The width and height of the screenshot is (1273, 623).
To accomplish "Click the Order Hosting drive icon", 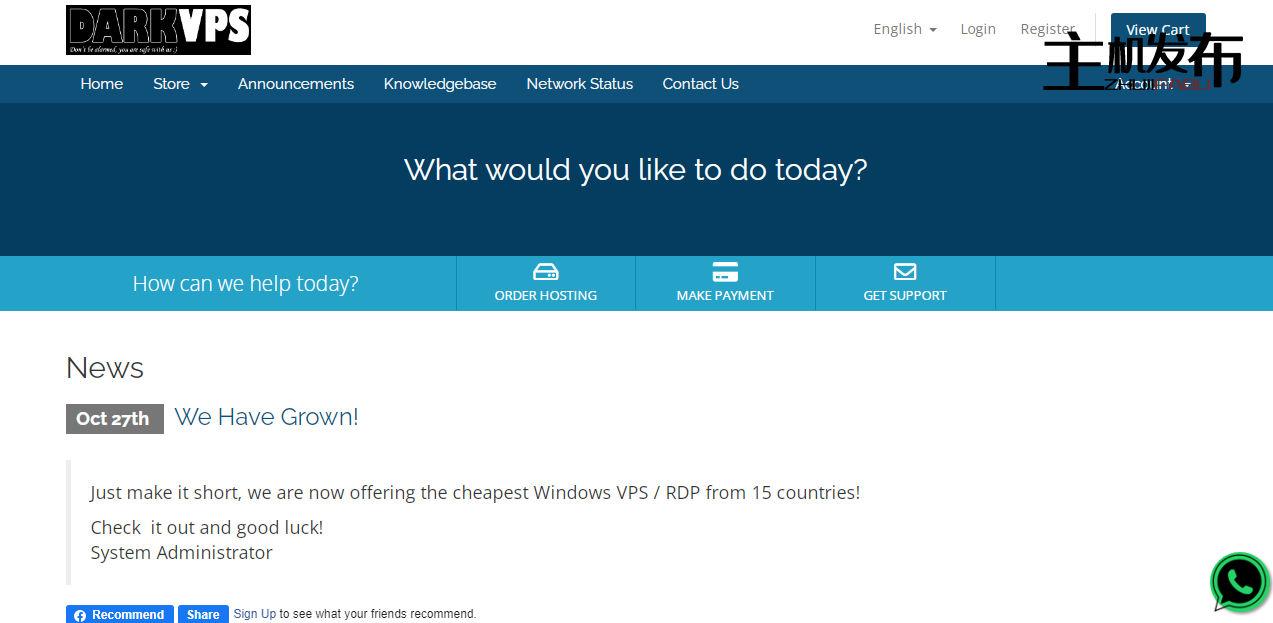I will pyautogui.click(x=545, y=272).
